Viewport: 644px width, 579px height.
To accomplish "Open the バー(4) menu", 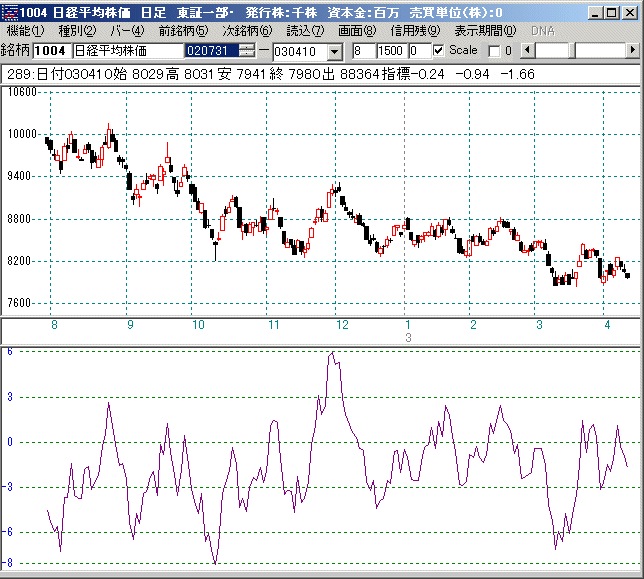I will [x=125, y=31].
